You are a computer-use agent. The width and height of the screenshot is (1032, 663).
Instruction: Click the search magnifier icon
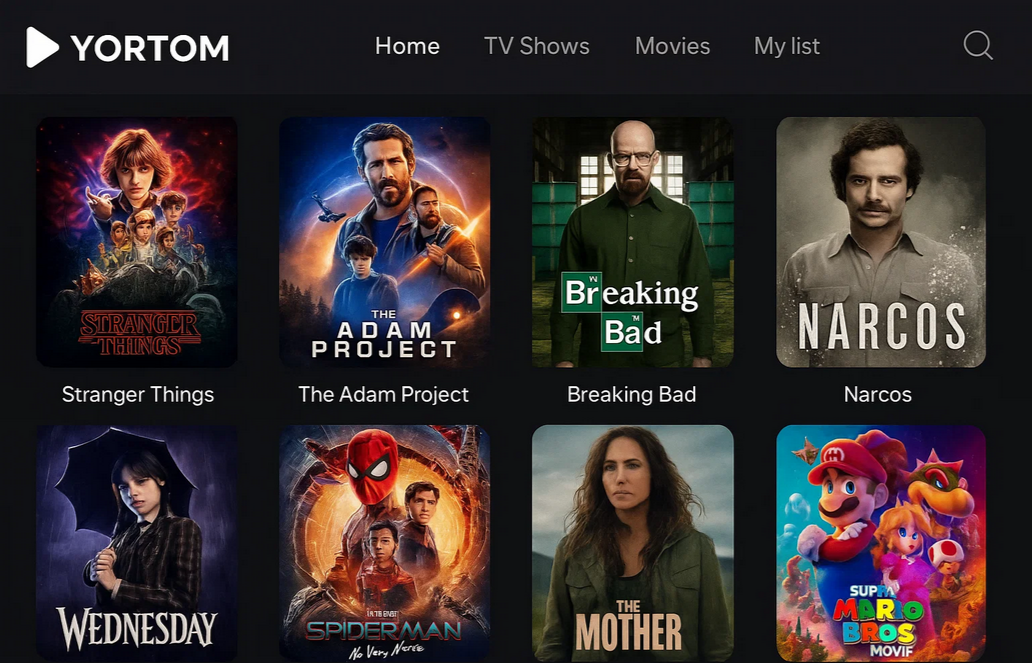[978, 46]
